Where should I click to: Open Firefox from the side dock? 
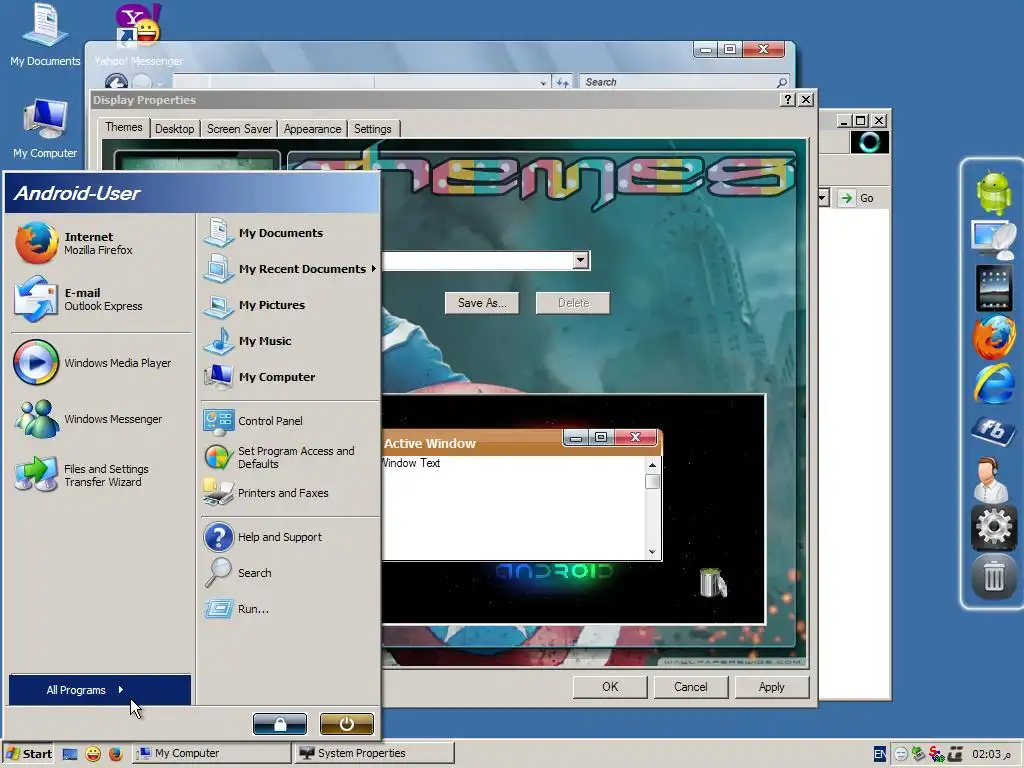(993, 337)
